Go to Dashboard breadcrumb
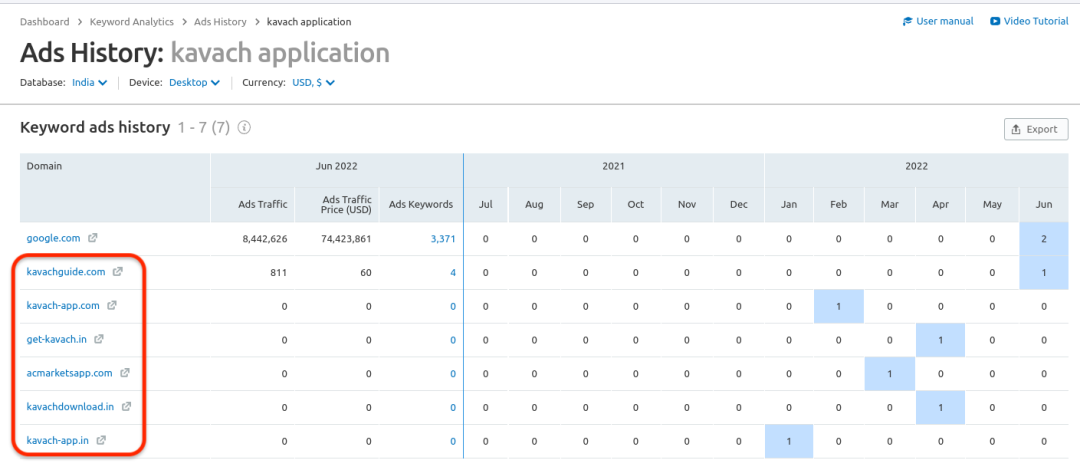Image resolution: width=1080 pixels, height=470 pixels. tap(45, 21)
